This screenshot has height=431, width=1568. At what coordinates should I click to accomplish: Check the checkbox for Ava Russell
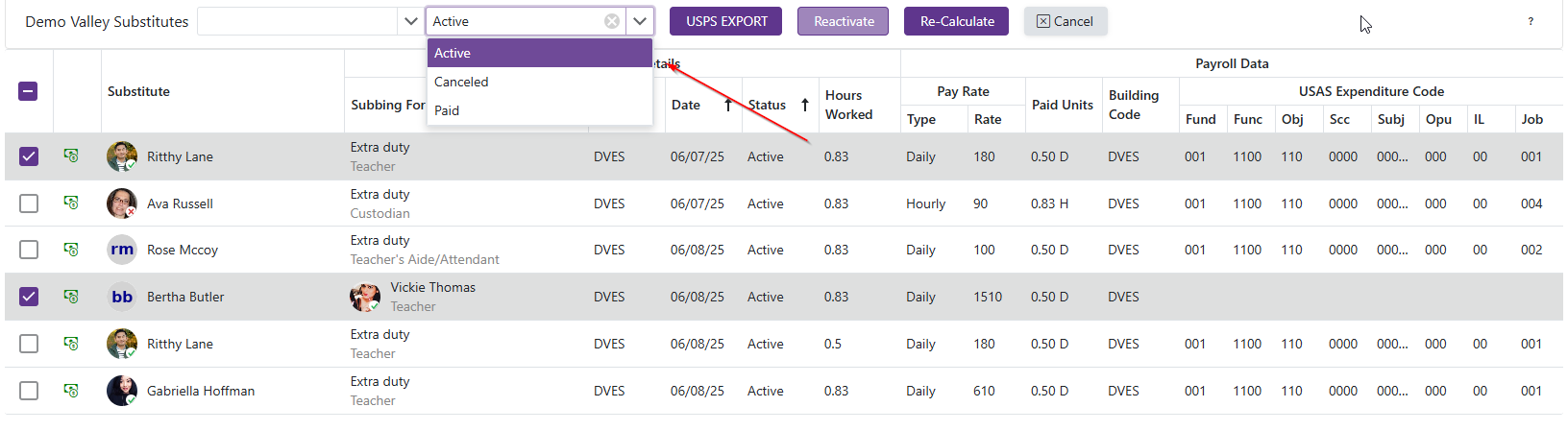coord(29,204)
